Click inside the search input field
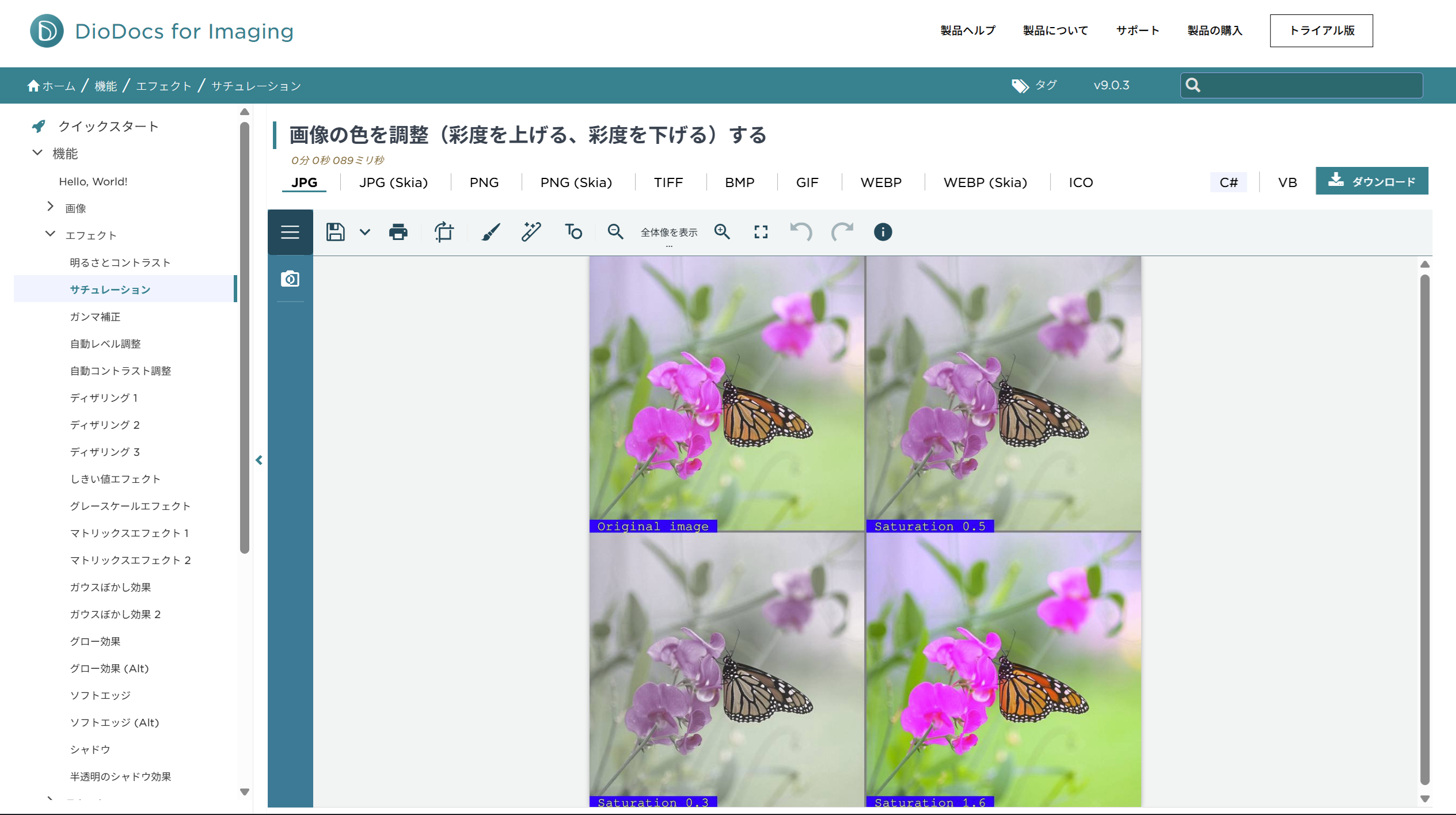This screenshot has width=1456, height=815. (1301, 85)
